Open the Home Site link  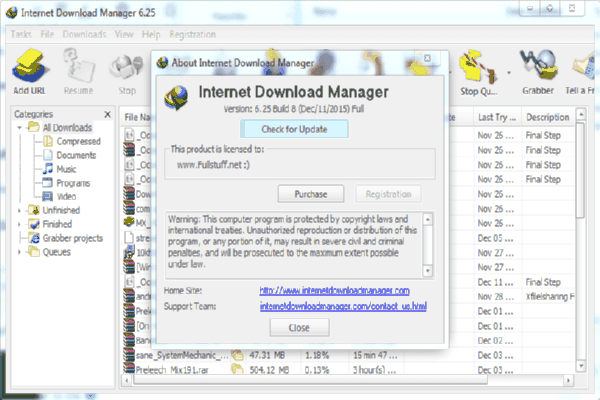pyautogui.click(x=334, y=291)
